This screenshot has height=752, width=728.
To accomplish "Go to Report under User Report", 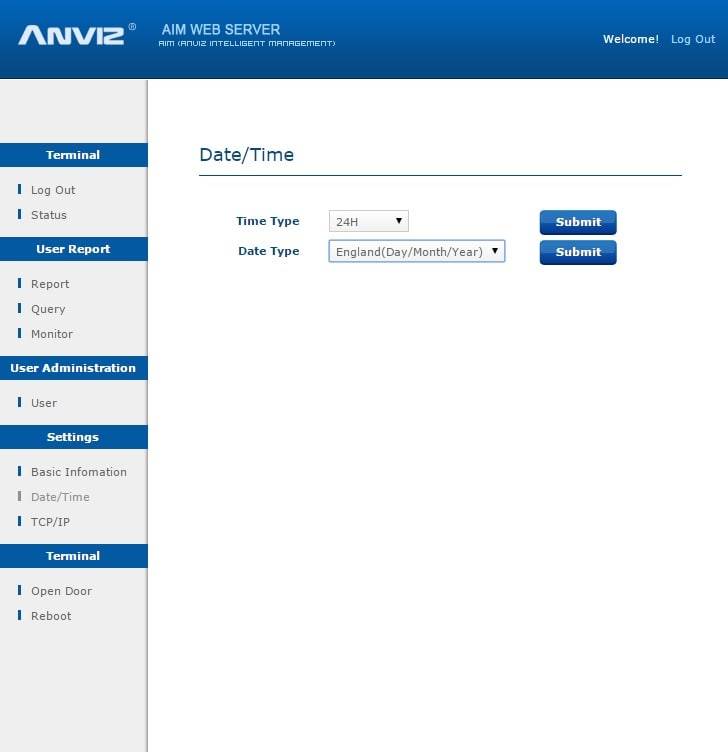I will pos(50,284).
